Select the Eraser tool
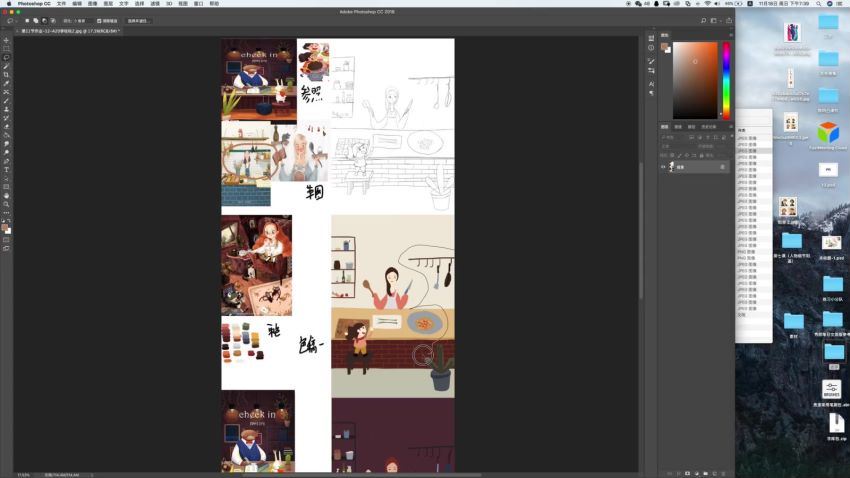Screen dimensions: 850x478 coord(7,127)
